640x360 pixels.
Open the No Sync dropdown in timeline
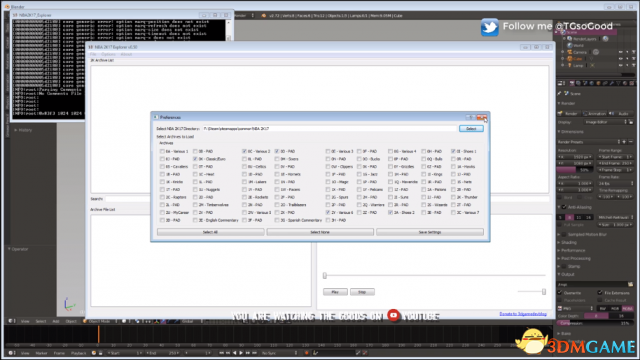click(280, 353)
